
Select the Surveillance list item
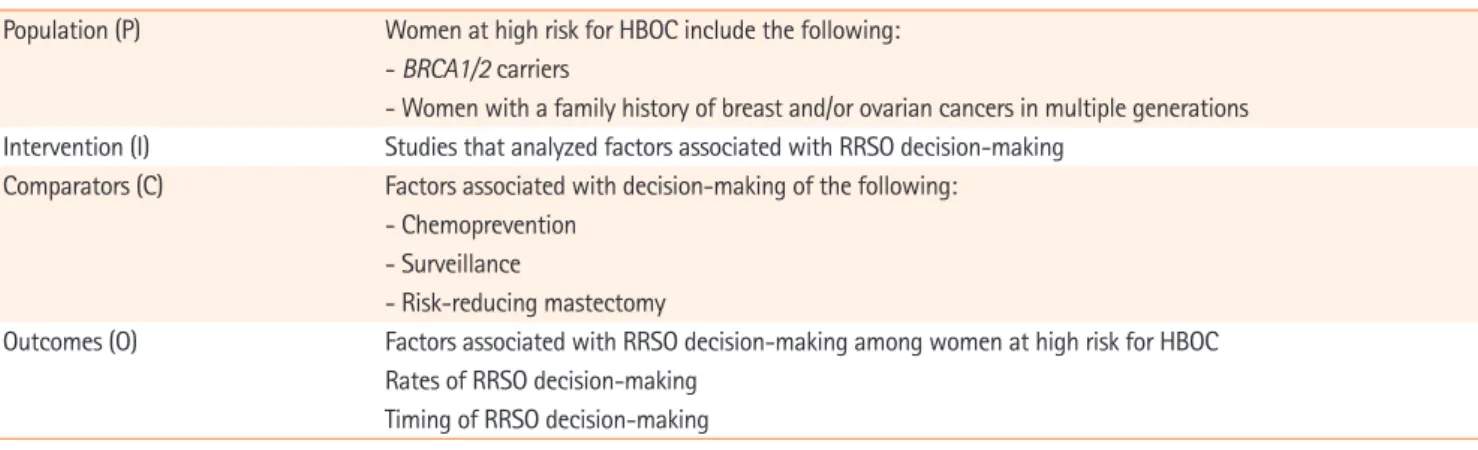pyautogui.click(x=454, y=264)
